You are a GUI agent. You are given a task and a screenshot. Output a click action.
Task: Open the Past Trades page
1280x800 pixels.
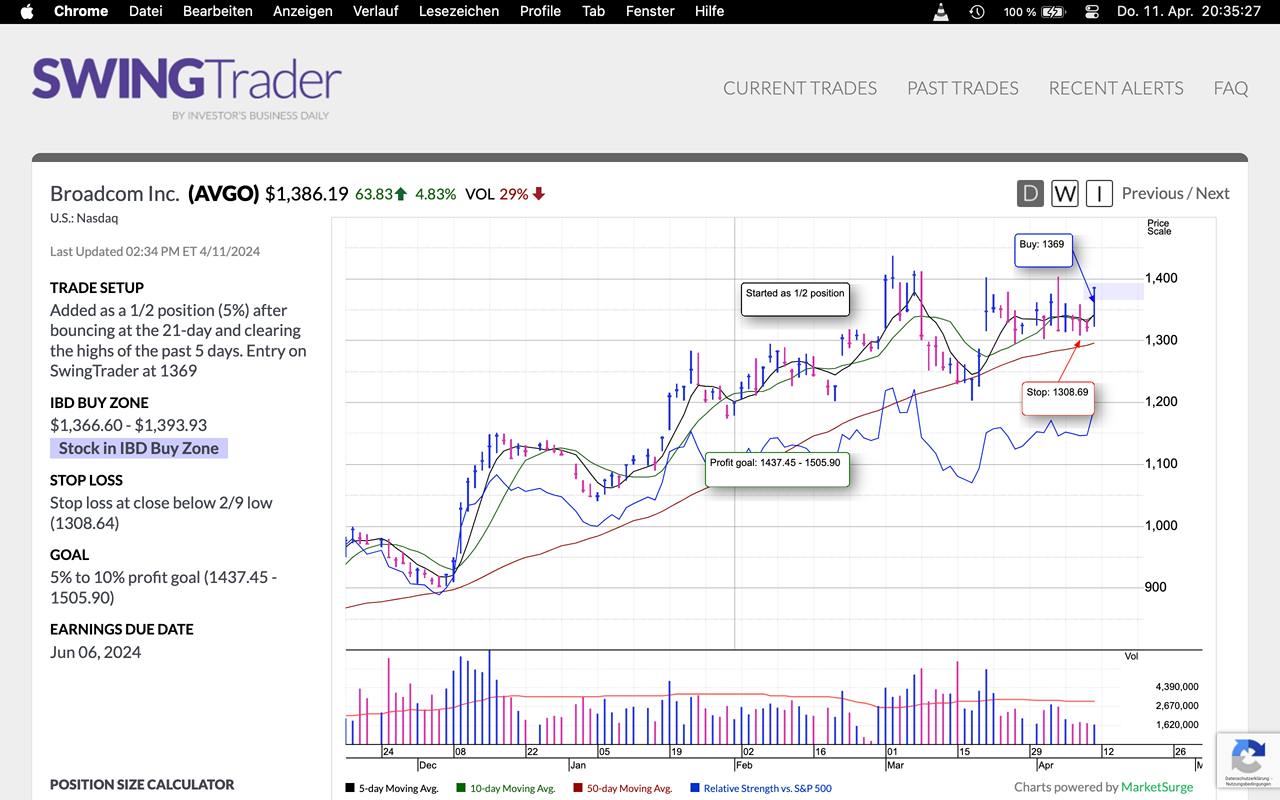click(962, 88)
